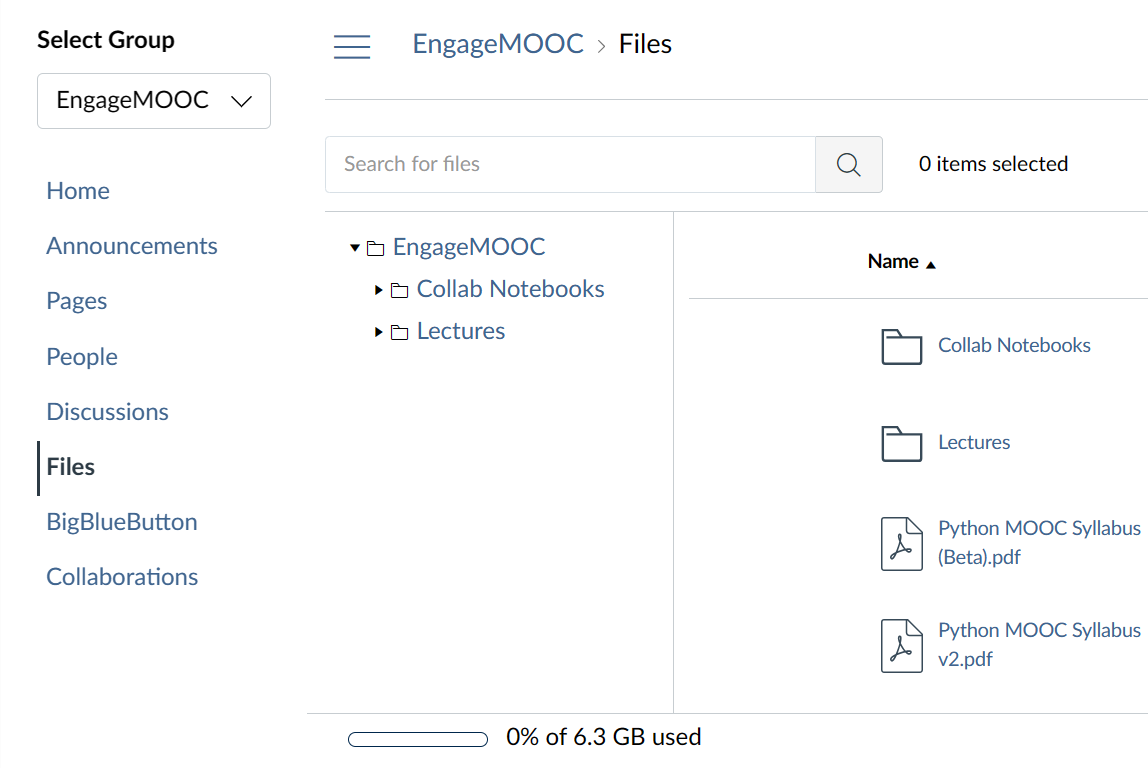The image size is (1148, 768).
Task: Click the Collab Notebooks folder icon in the file list
Action: [901, 346]
